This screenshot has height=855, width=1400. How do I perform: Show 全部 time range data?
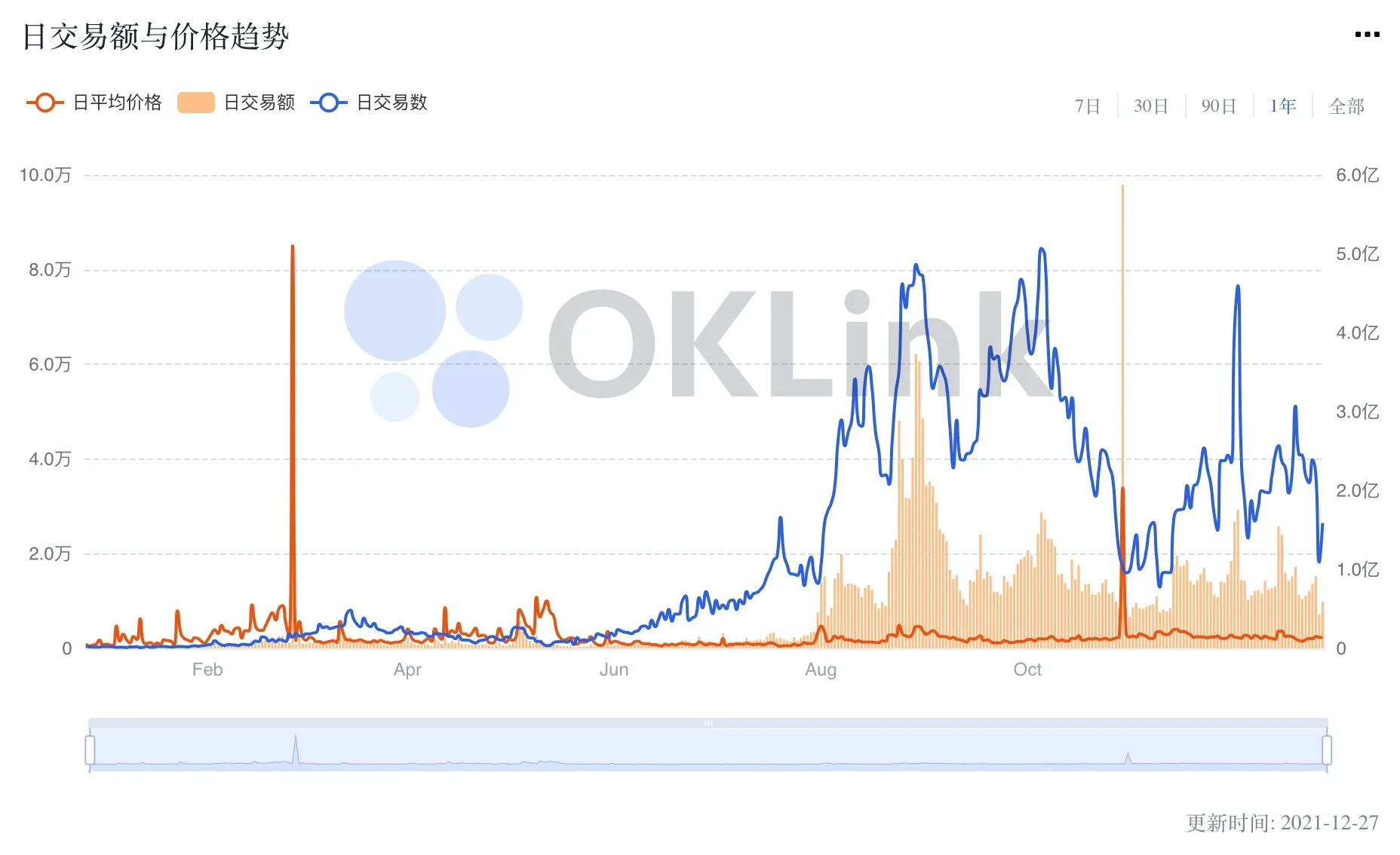pos(1346,106)
